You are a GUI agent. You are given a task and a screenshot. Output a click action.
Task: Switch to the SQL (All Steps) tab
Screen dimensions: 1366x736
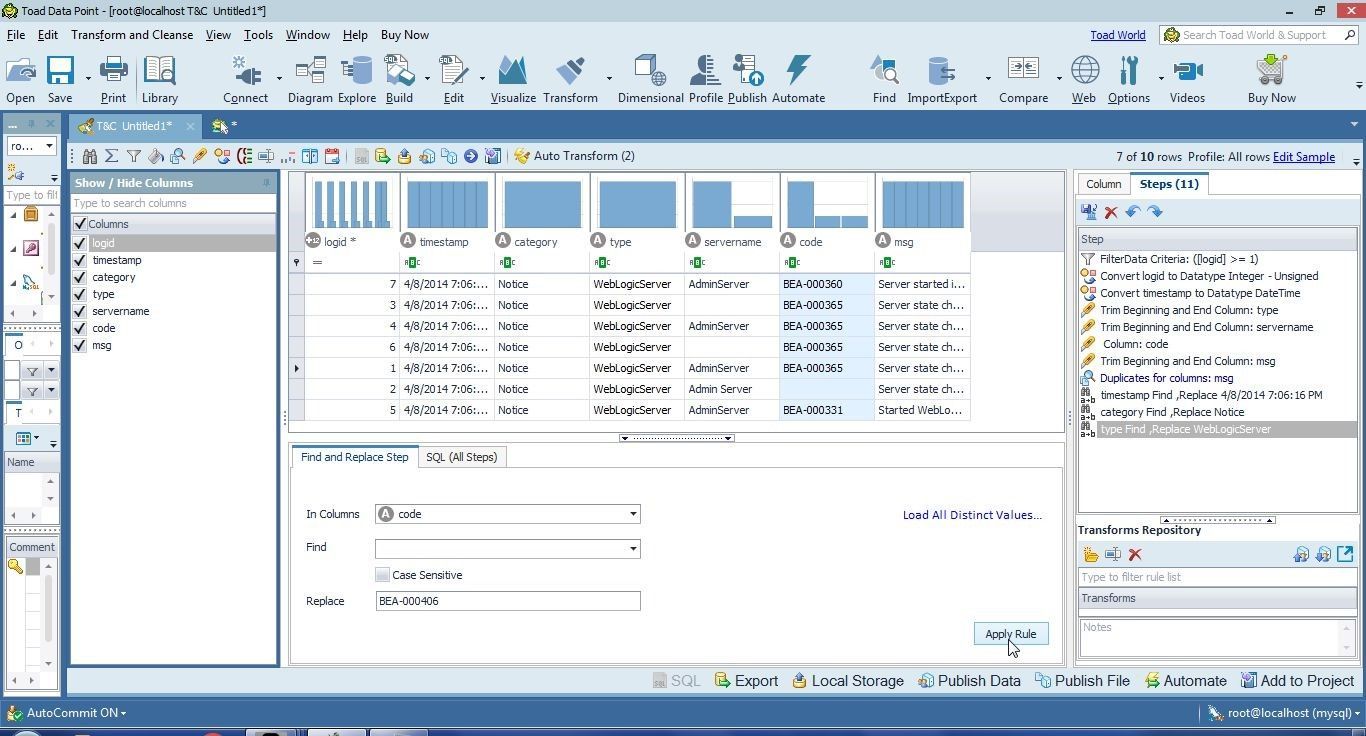click(461, 457)
